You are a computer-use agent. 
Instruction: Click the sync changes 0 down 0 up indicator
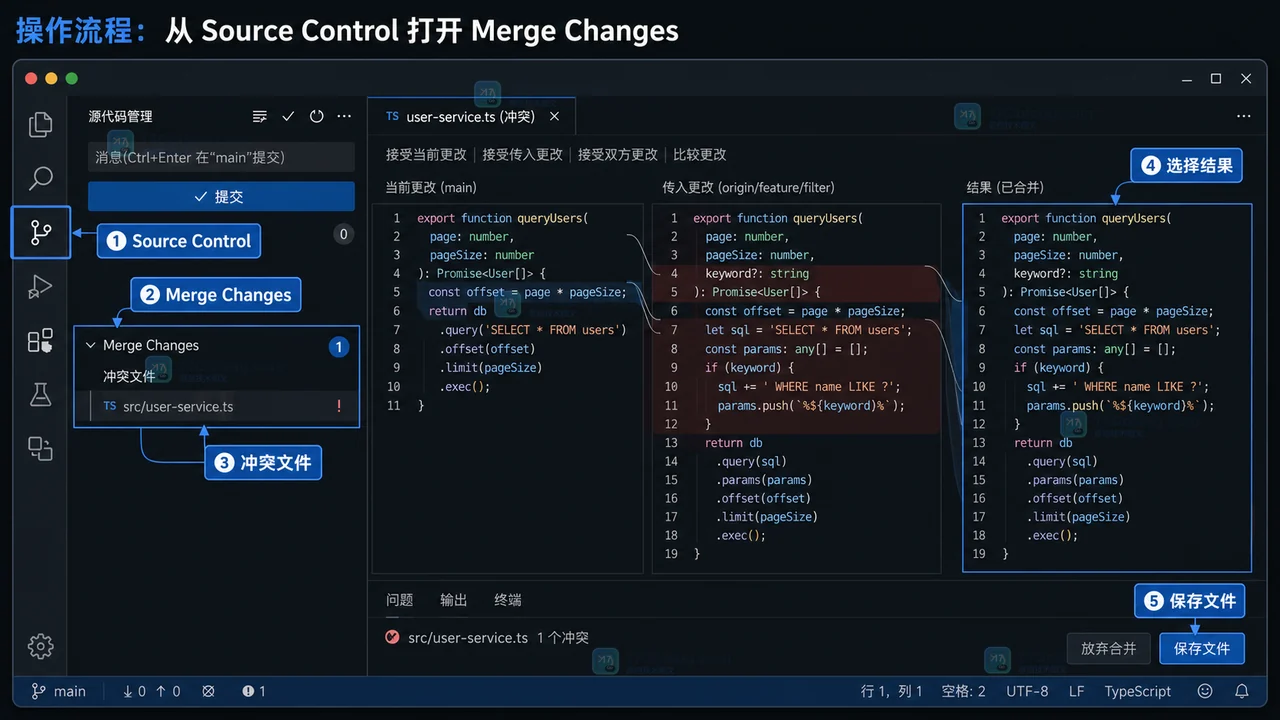click(x=151, y=691)
